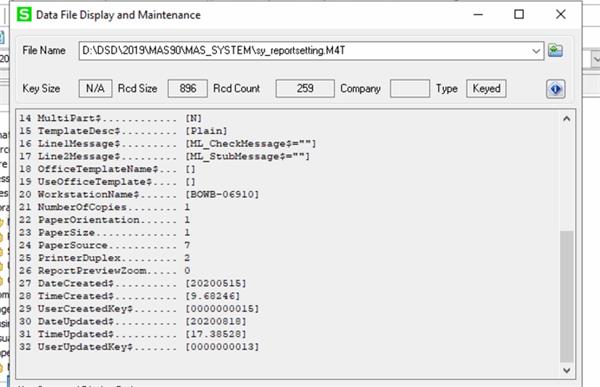
Task: Click the [BOWB-06910] workstation value
Action: pos(222,194)
